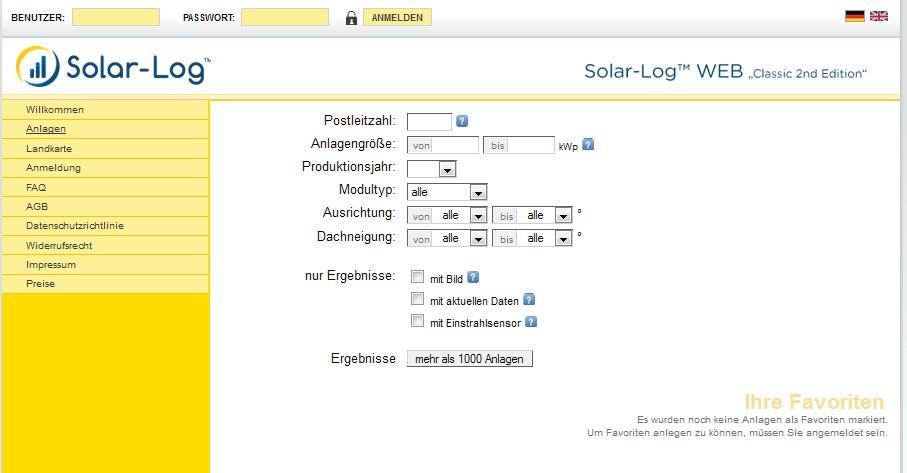
Task: Switch language via the German flag
Action: tap(854, 16)
